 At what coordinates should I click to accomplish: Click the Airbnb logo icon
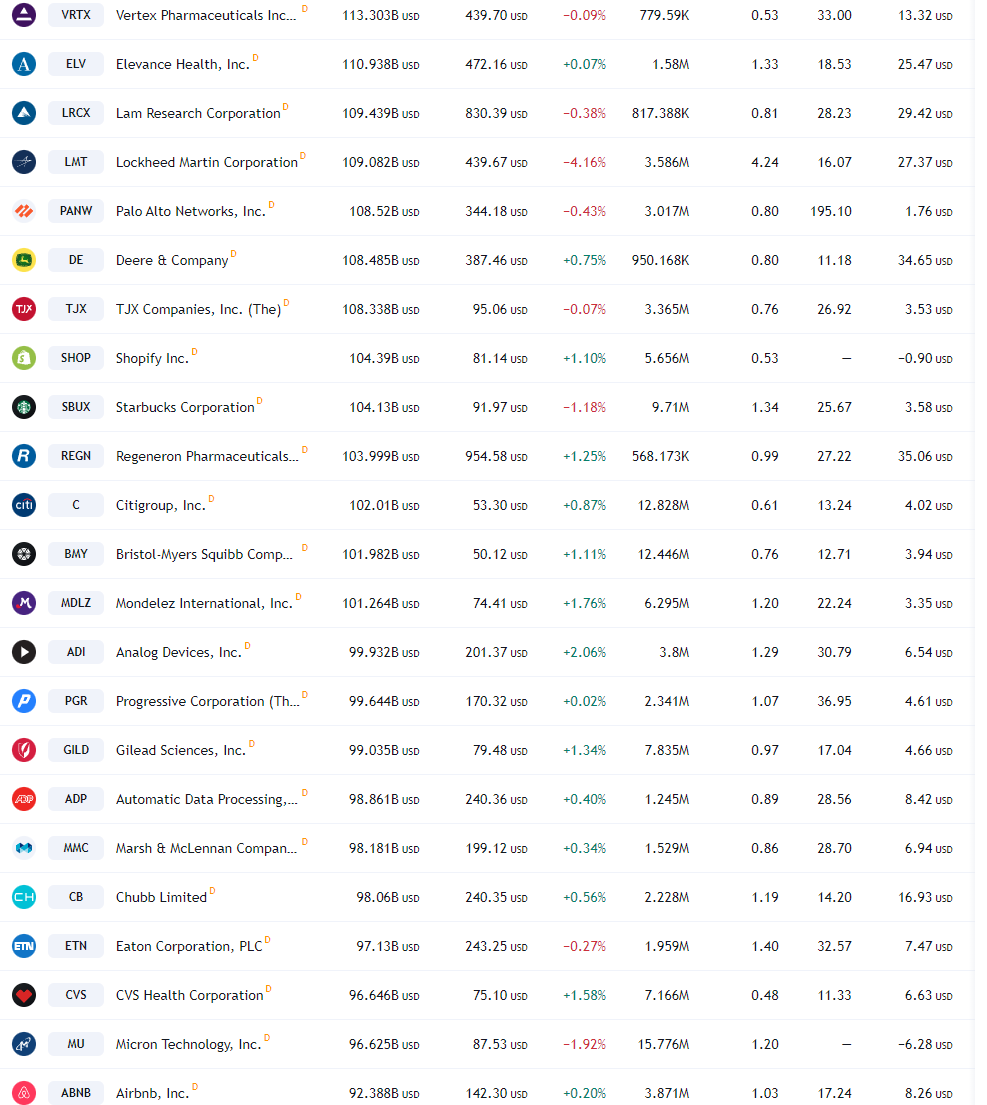coord(24,1092)
